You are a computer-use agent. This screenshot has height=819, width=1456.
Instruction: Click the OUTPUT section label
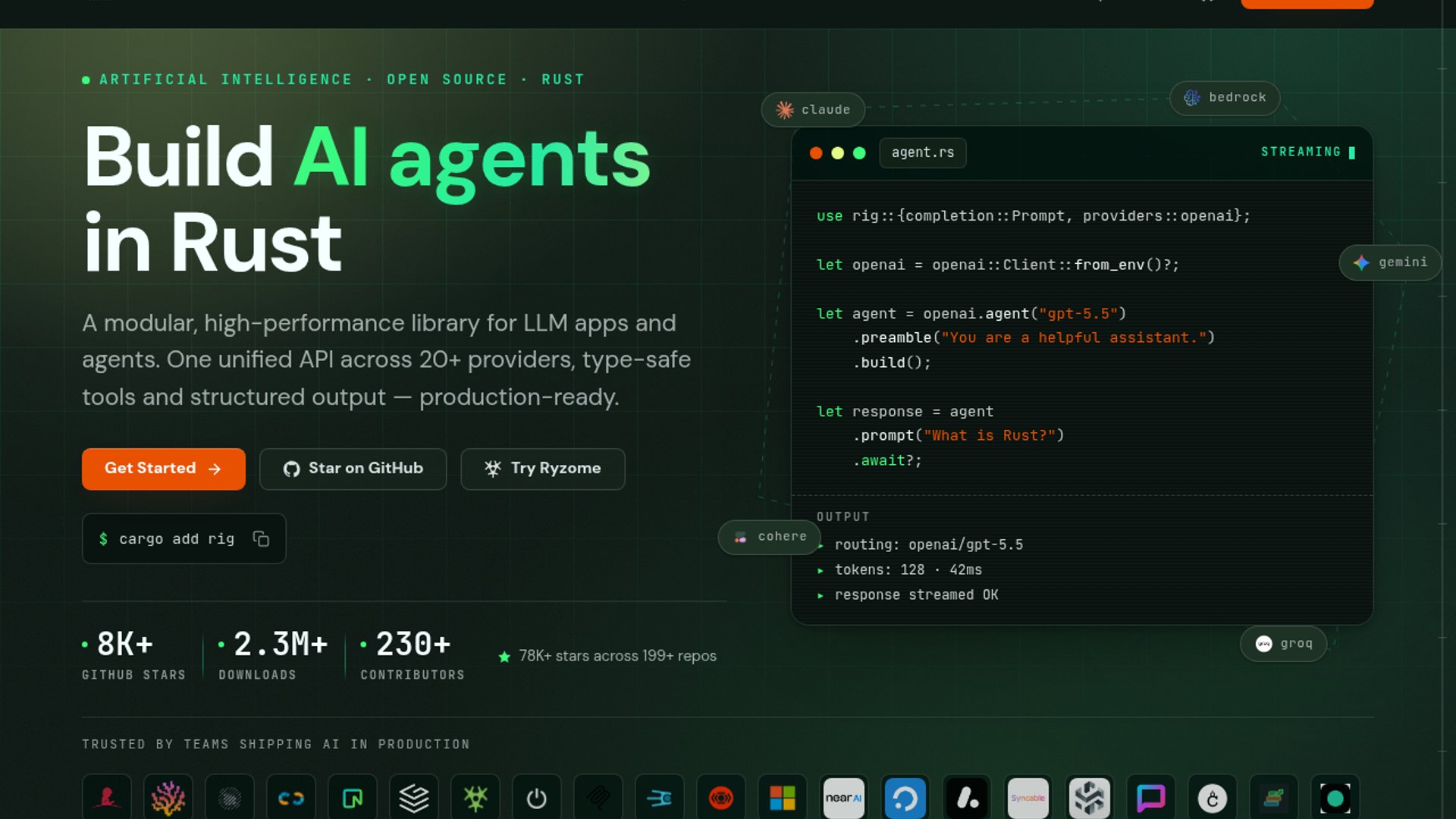pos(843,517)
